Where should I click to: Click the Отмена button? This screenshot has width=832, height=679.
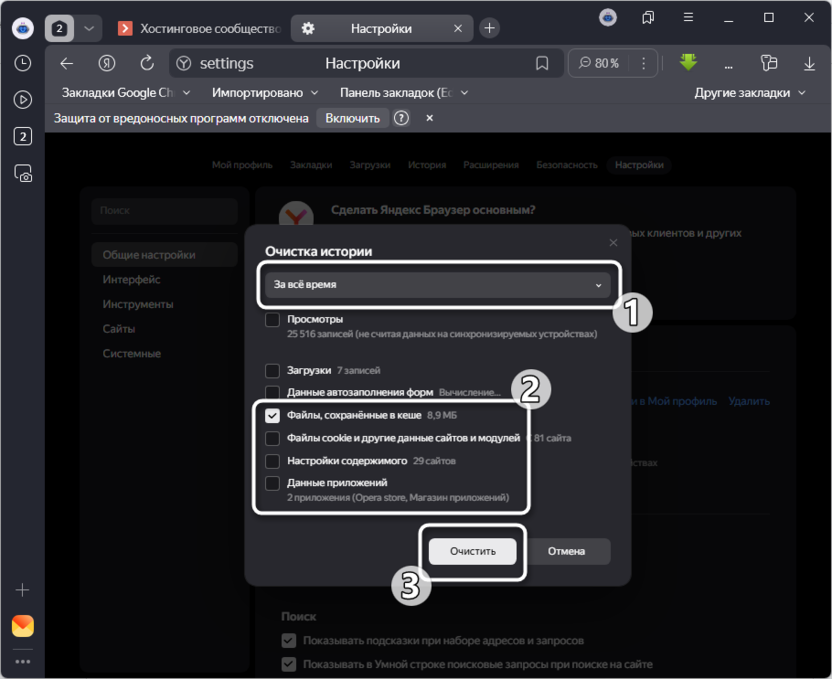click(x=566, y=552)
